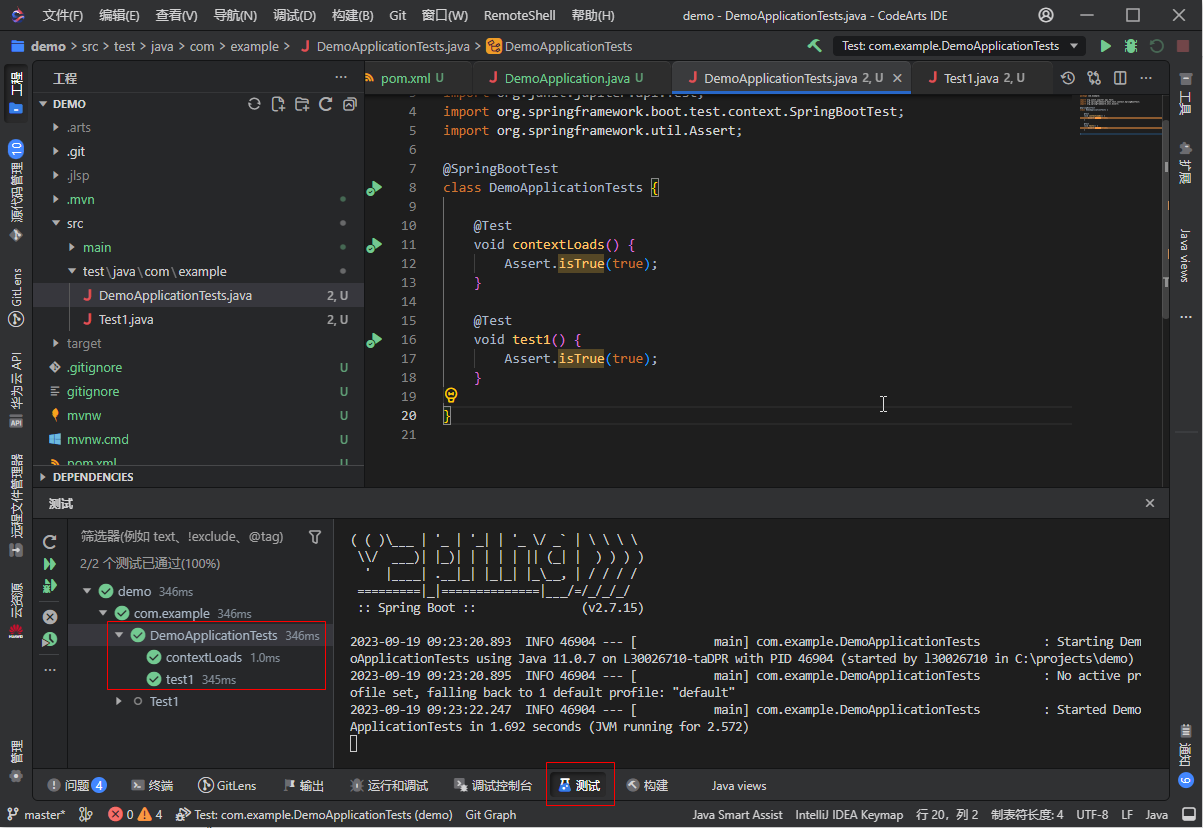This screenshot has width=1203, height=828.
Task: Click master* branch in the status bar
Action: [42, 814]
